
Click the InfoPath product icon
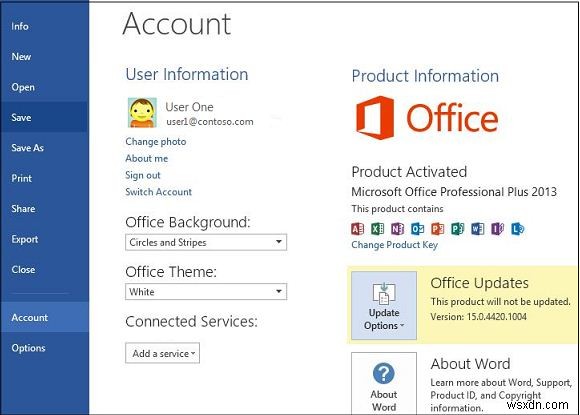pyautogui.click(x=497, y=229)
